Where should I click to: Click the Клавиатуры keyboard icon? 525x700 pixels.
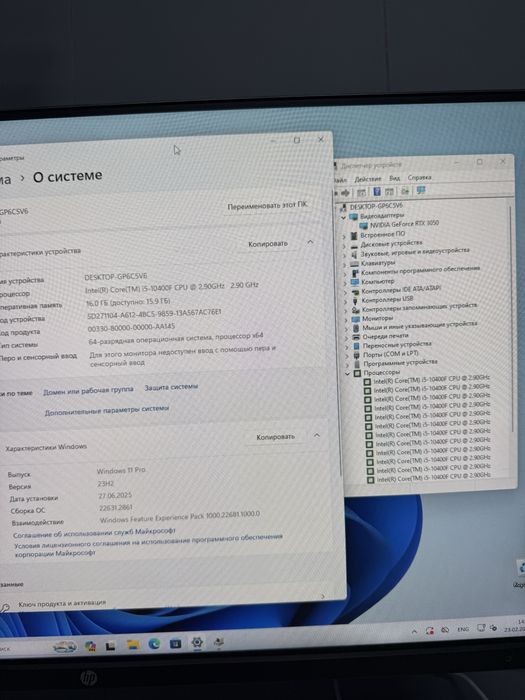[355, 263]
